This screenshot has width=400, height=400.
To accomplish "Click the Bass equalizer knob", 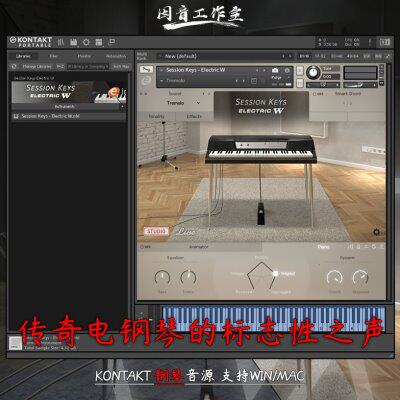I will click(x=162, y=278).
